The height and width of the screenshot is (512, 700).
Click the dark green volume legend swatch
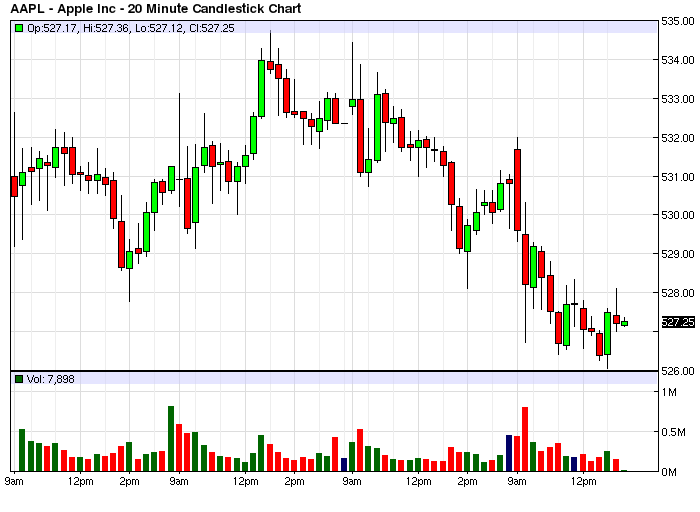(19, 379)
